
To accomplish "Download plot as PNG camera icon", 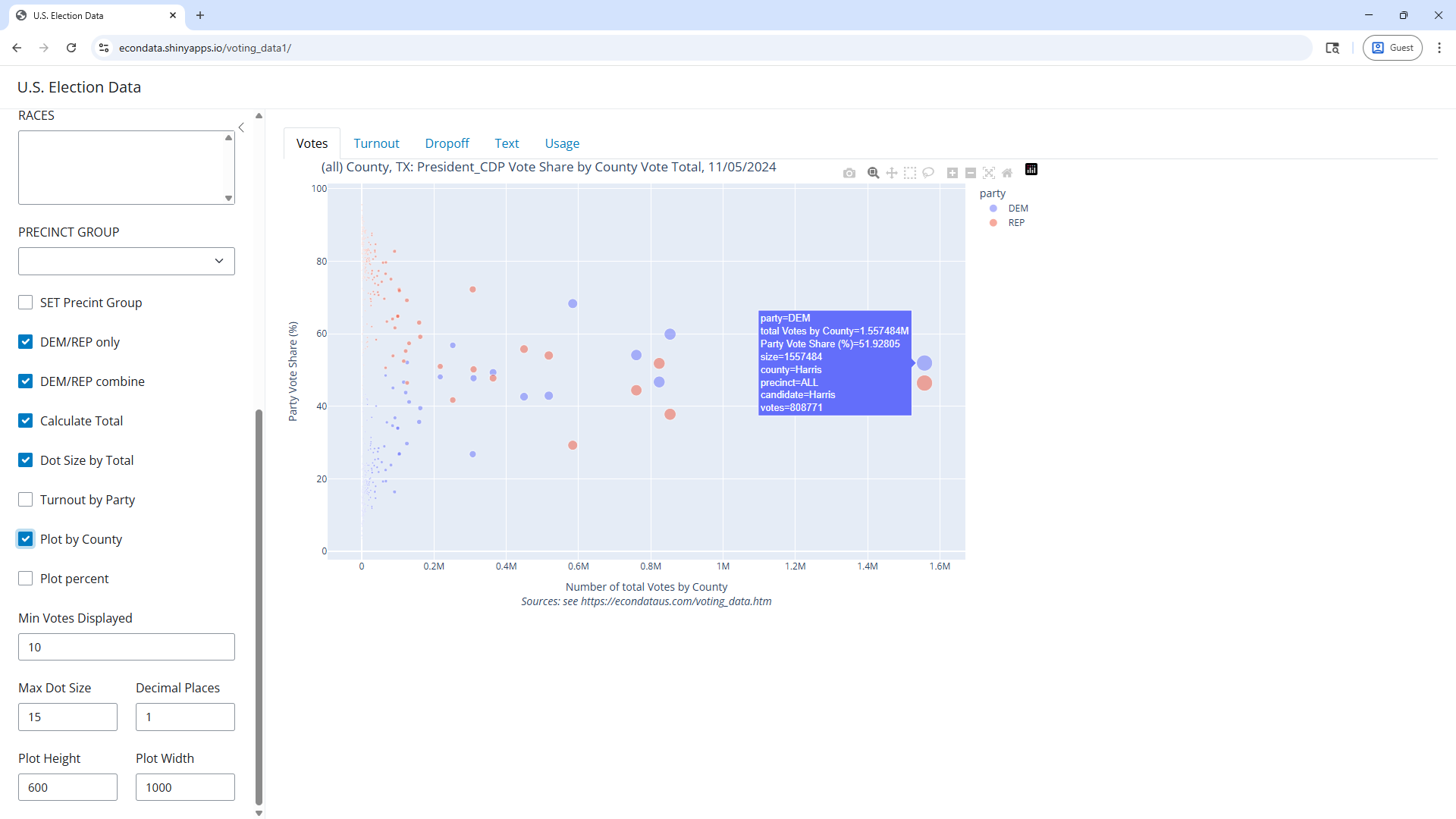I will [849, 173].
